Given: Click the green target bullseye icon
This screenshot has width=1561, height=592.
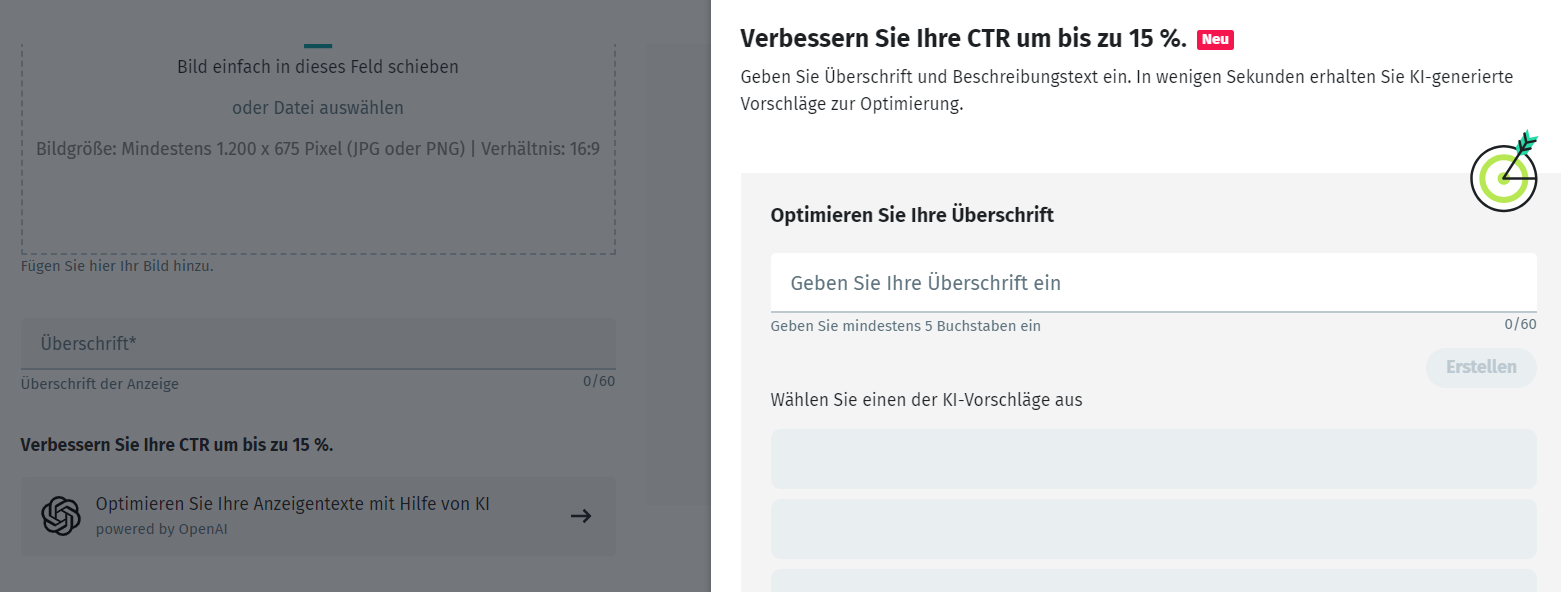Looking at the screenshot, I should pyautogui.click(x=1503, y=176).
